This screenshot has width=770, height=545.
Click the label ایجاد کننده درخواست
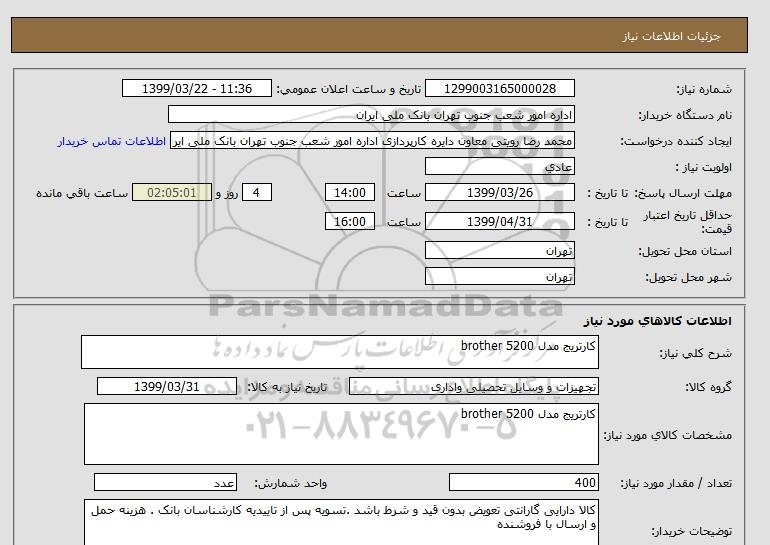pyautogui.click(x=676, y=141)
